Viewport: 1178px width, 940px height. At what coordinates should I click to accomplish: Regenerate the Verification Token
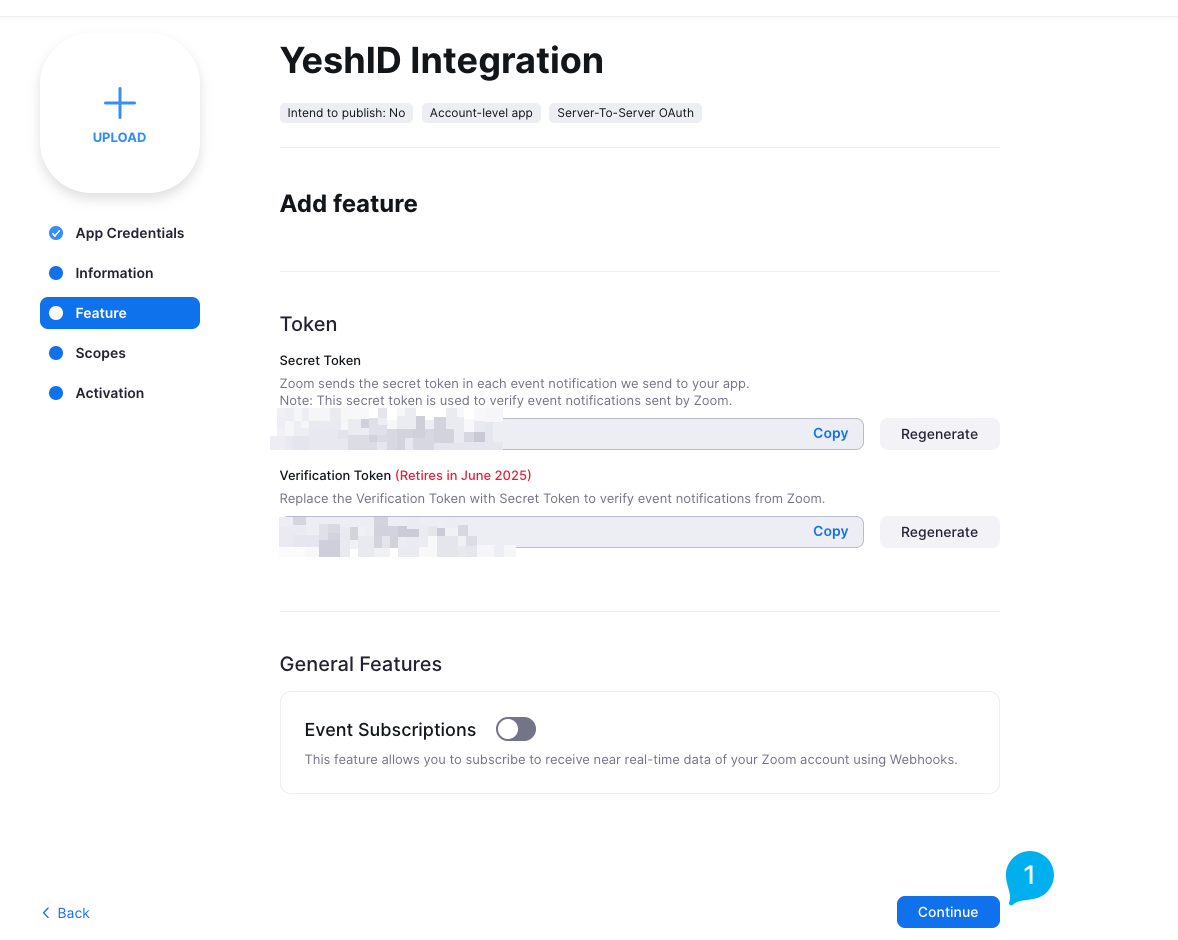click(x=939, y=532)
